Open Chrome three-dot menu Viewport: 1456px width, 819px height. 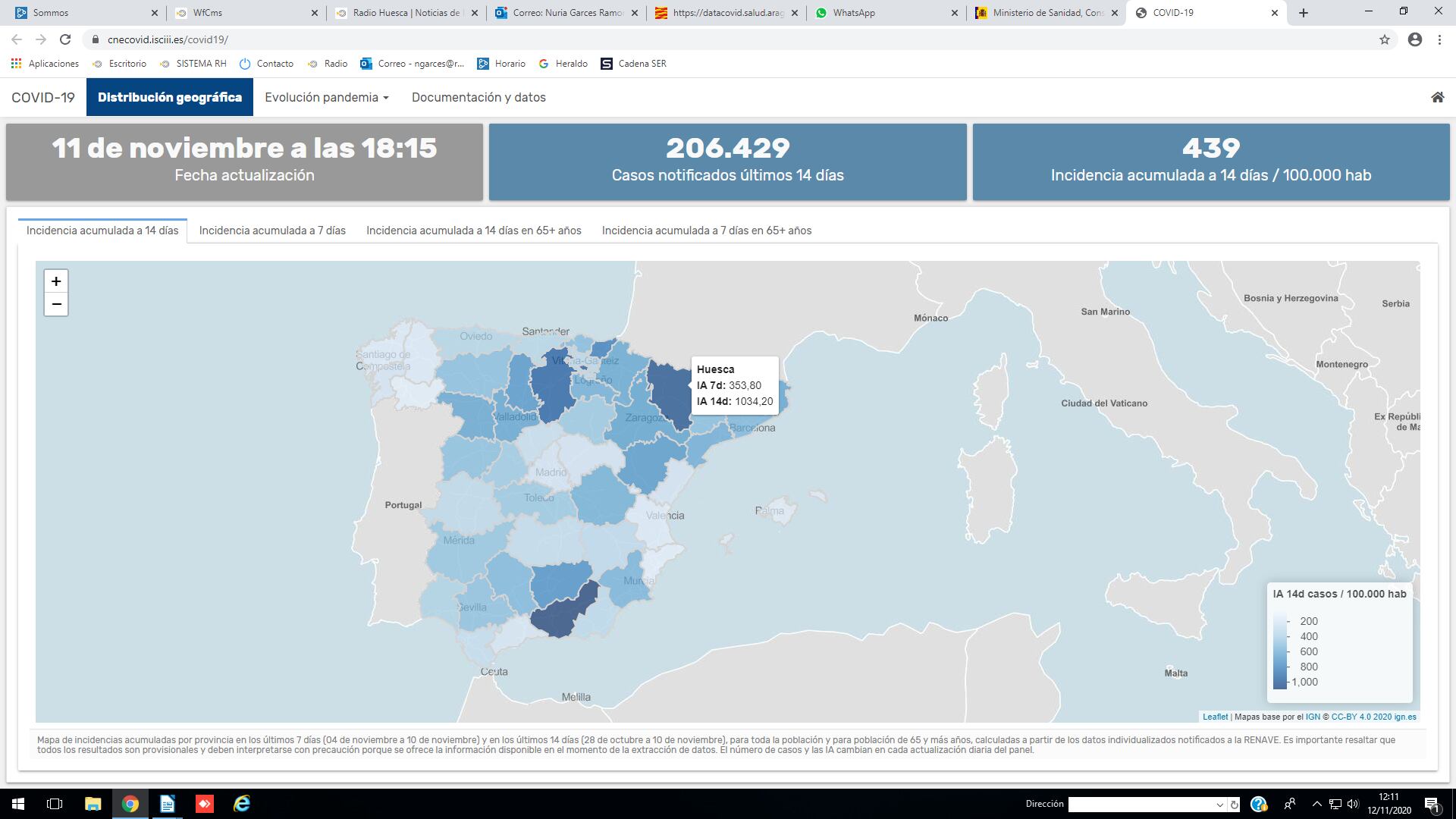(x=1439, y=39)
